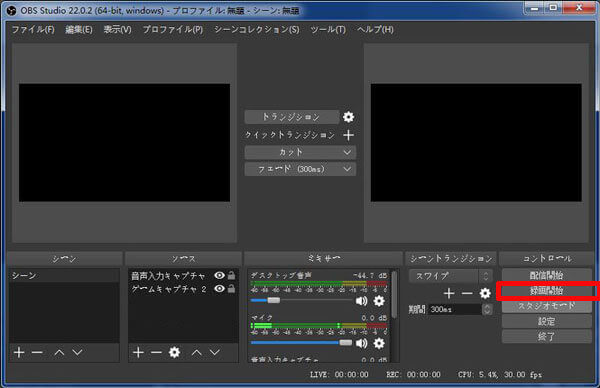Image resolution: width=600 pixels, height=388 pixels.
Task: Toggle visibility of 音声入力キャプチャ source
Action: click(219, 275)
